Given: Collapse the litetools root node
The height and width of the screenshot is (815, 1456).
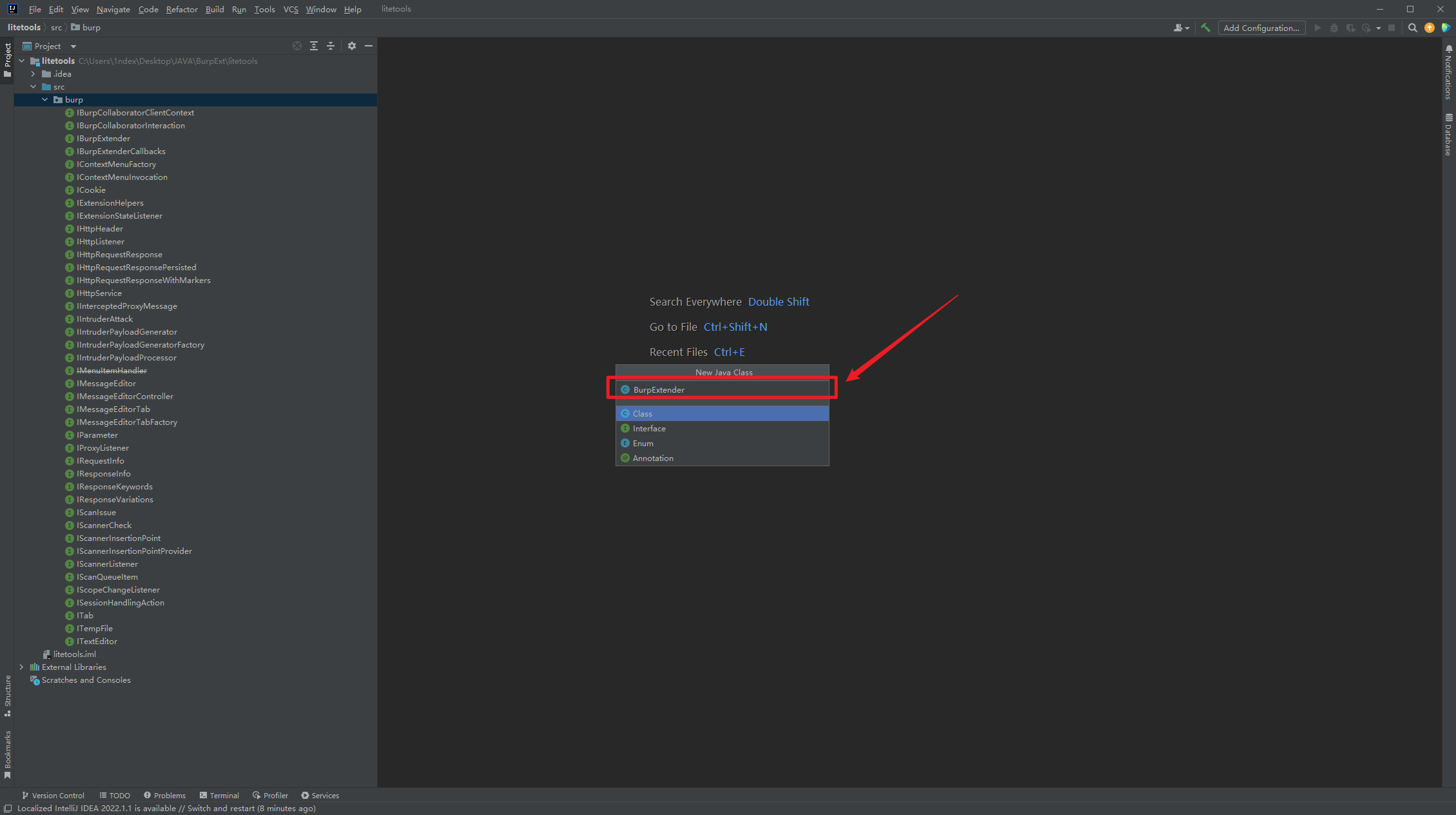Looking at the screenshot, I should (x=22, y=61).
